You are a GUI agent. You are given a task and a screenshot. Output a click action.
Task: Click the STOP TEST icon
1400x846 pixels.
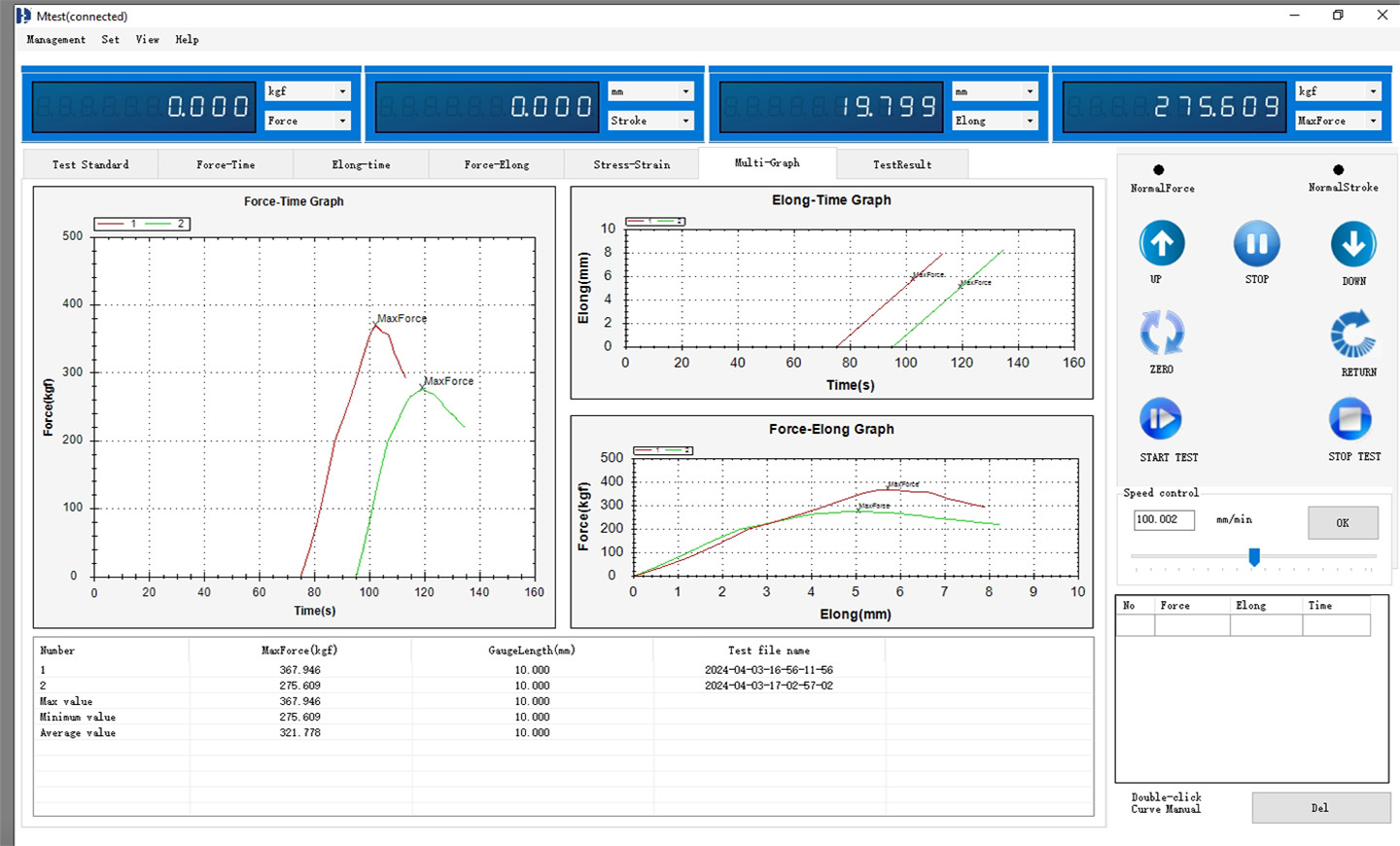point(1350,420)
